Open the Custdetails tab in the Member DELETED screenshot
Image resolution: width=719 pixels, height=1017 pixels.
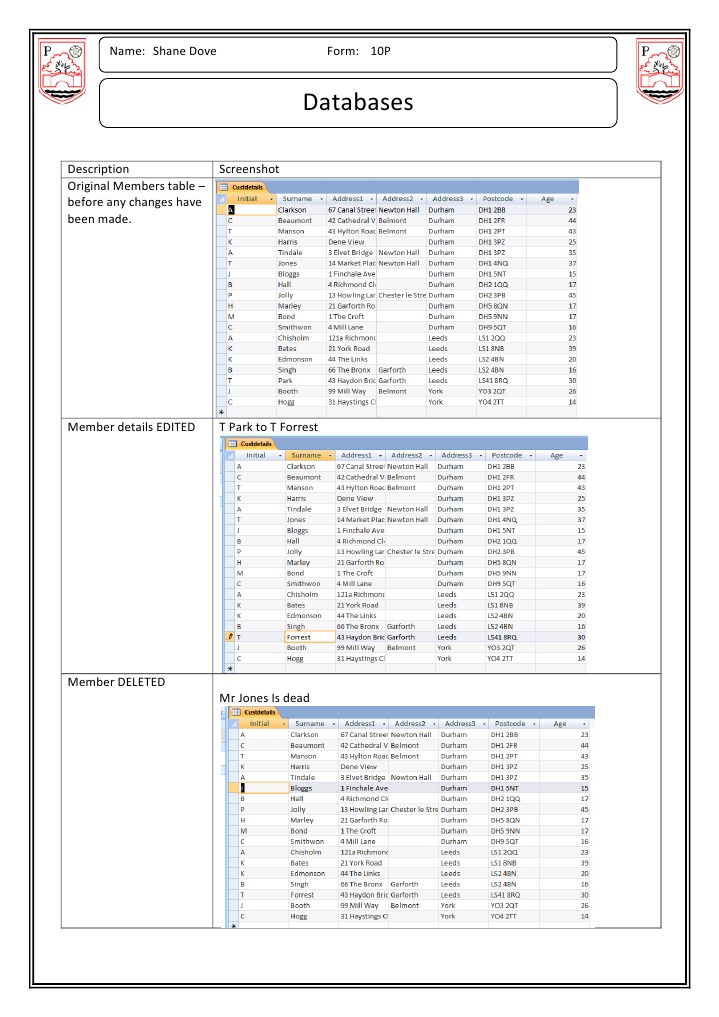tap(256, 712)
